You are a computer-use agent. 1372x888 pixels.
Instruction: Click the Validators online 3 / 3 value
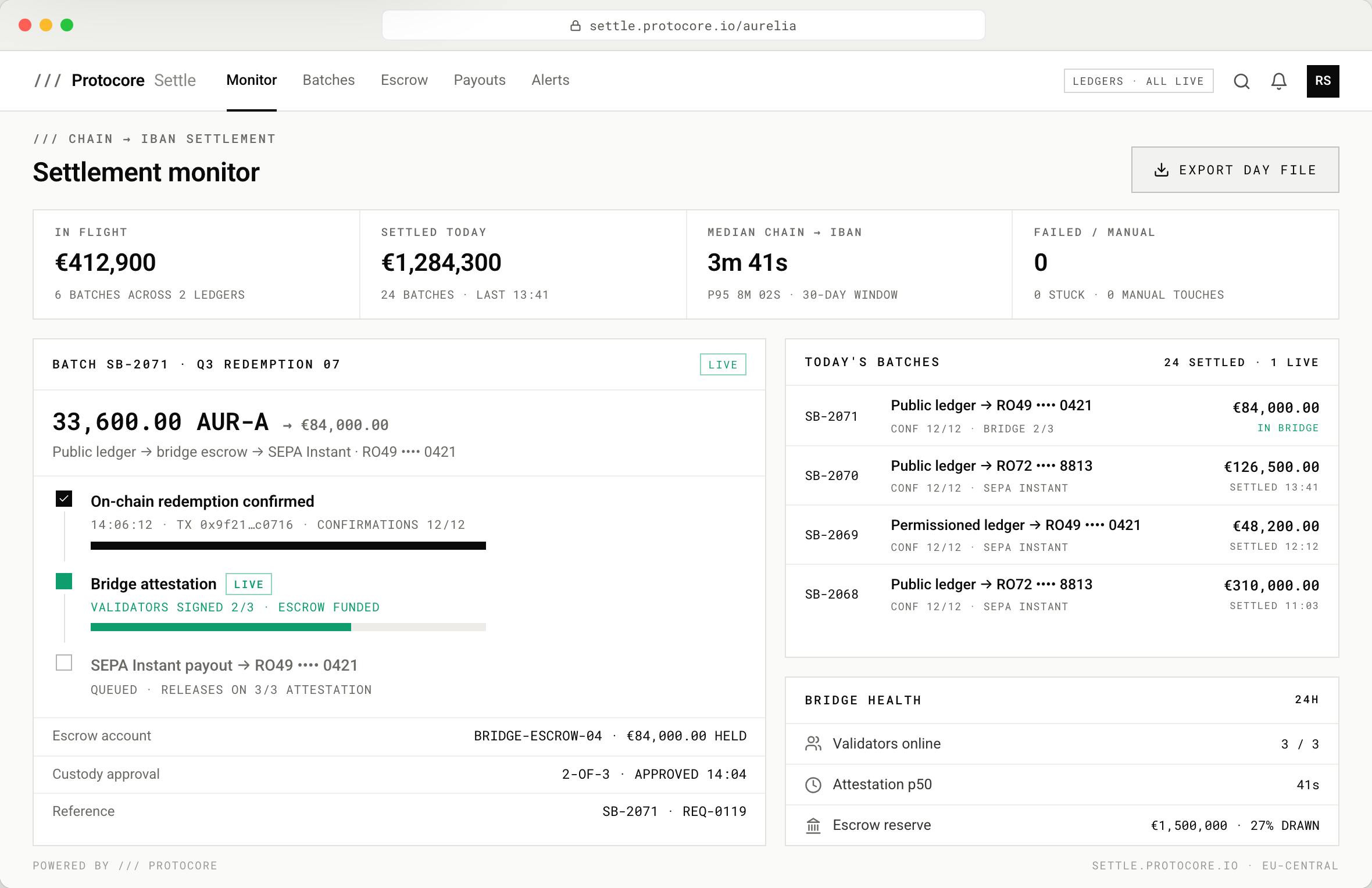(1300, 744)
